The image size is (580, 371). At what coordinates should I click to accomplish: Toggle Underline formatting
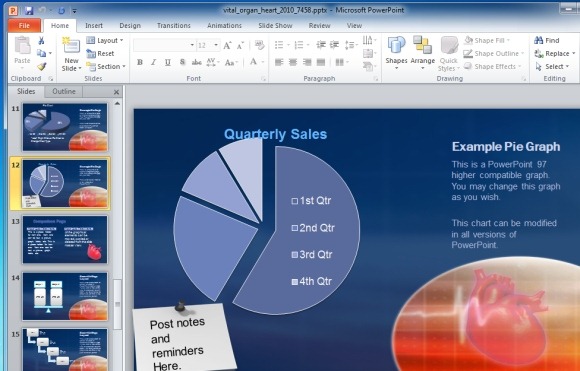[168, 62]
